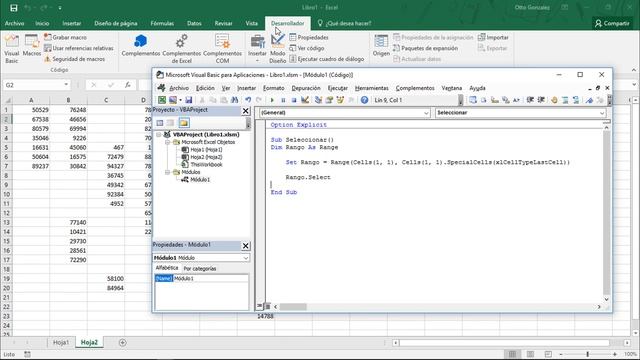Viewport: 640px width, 360px height.
Task: Toggle breakpoint with the hand icon
Action: click(554, 100)
